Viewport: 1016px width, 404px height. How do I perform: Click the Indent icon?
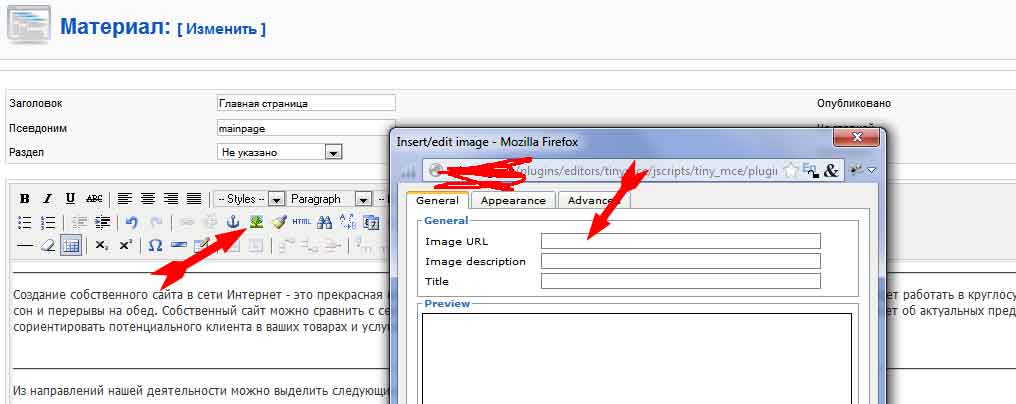[x=102, y=222]
